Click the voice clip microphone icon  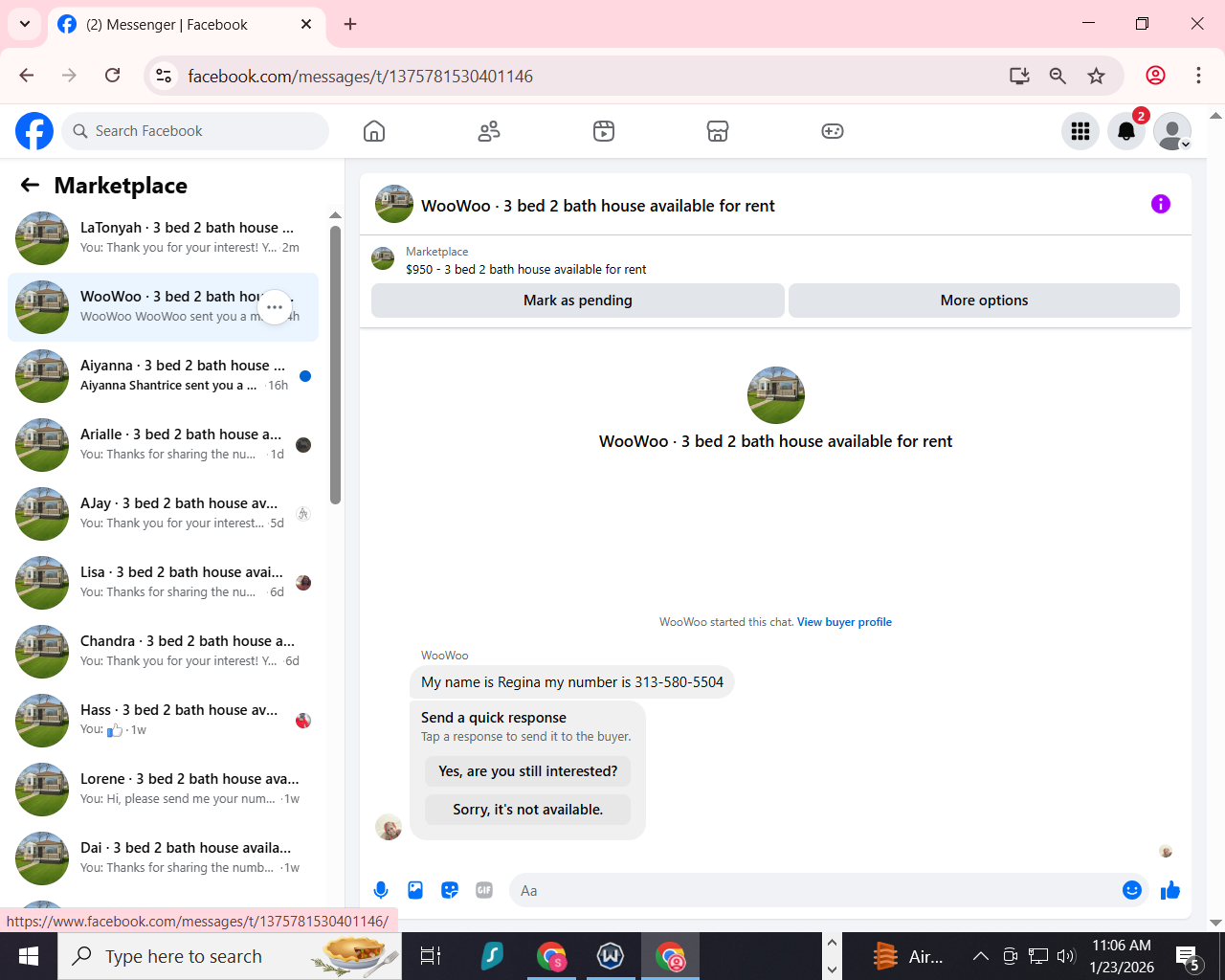click(x=381, y=890)
